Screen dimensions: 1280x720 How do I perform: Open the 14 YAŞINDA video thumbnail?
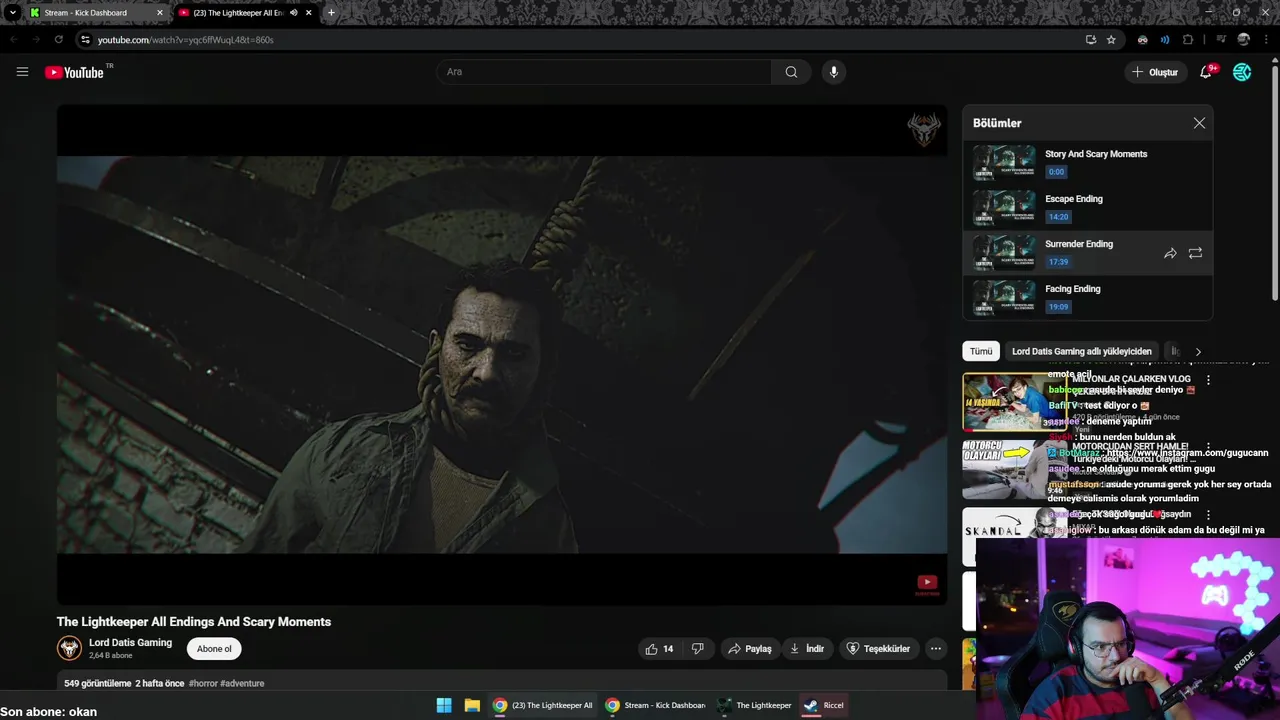pos(1013,401)
